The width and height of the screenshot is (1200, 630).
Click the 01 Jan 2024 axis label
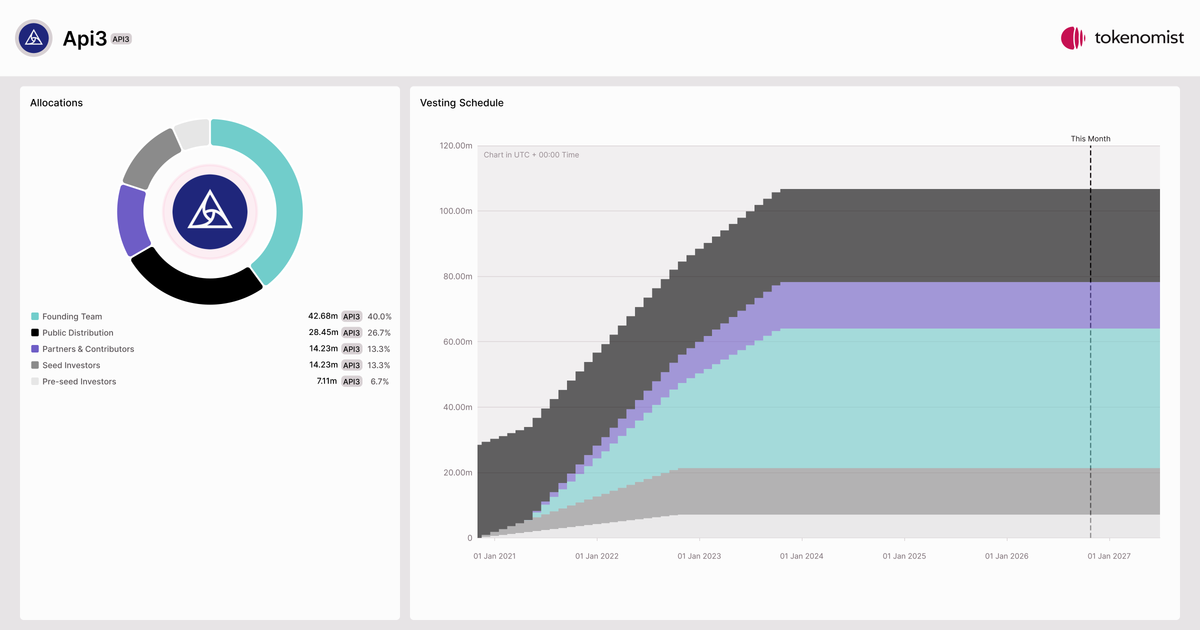803,556
